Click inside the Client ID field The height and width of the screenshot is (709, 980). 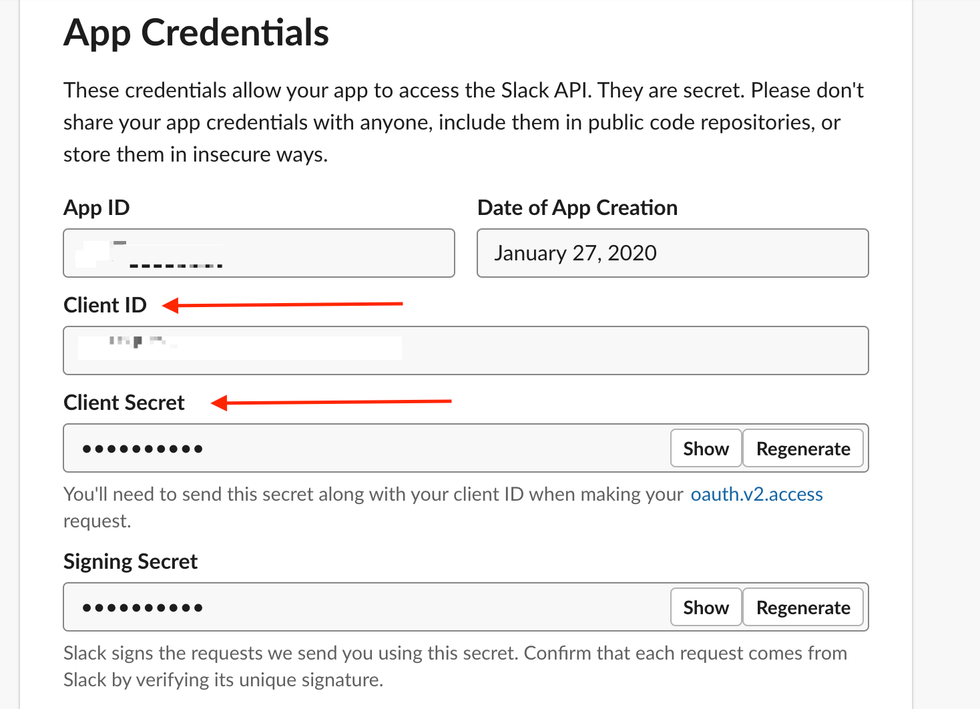click(465, 350)
